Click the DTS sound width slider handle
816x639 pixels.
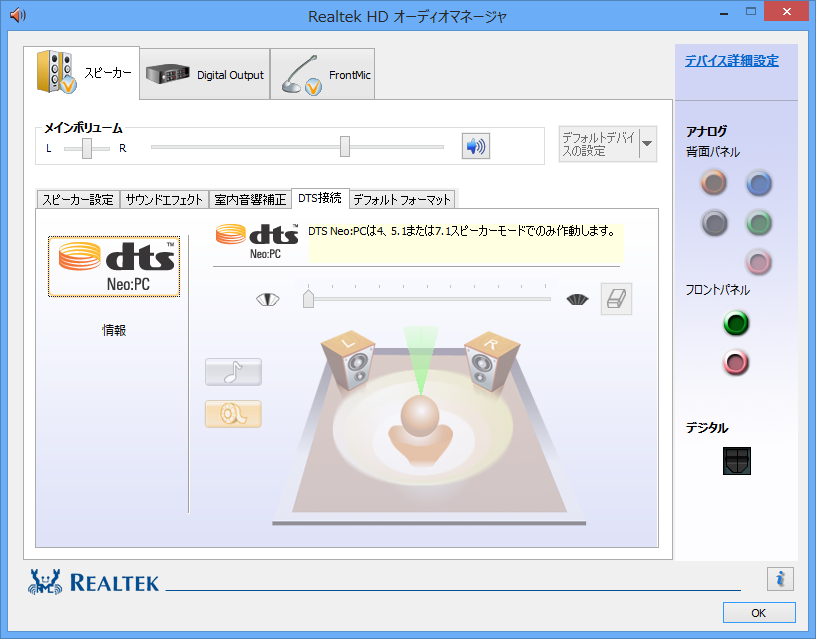[309, 298]
